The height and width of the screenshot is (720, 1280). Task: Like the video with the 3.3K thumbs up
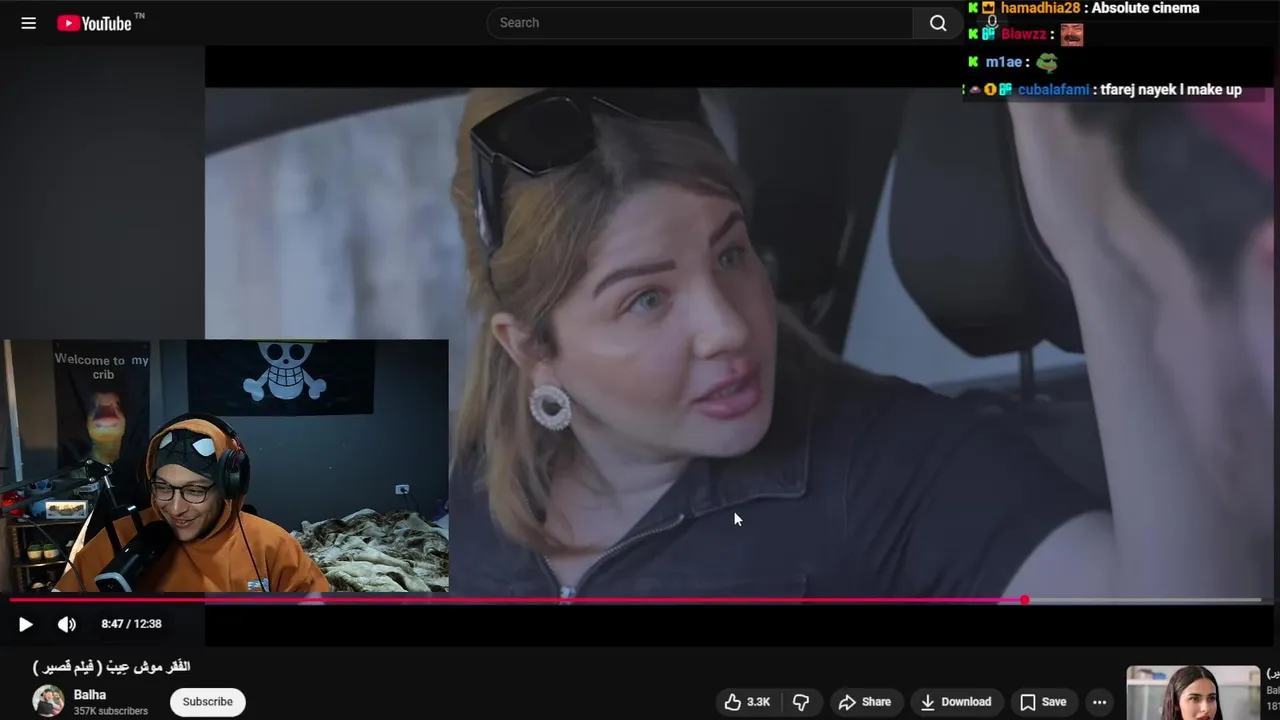[747, 702]
